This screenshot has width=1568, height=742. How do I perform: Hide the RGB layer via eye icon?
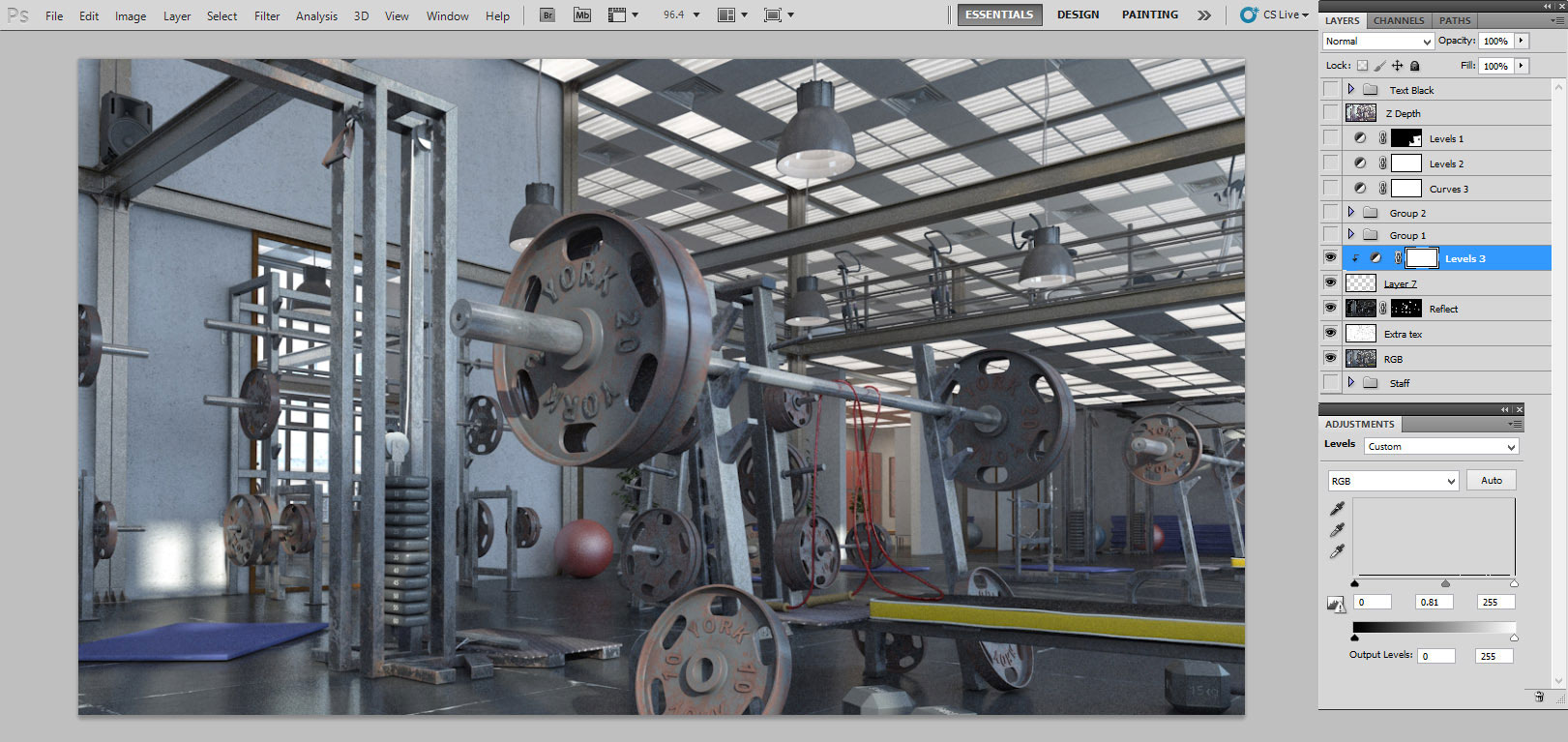(x=1331, y=358)
